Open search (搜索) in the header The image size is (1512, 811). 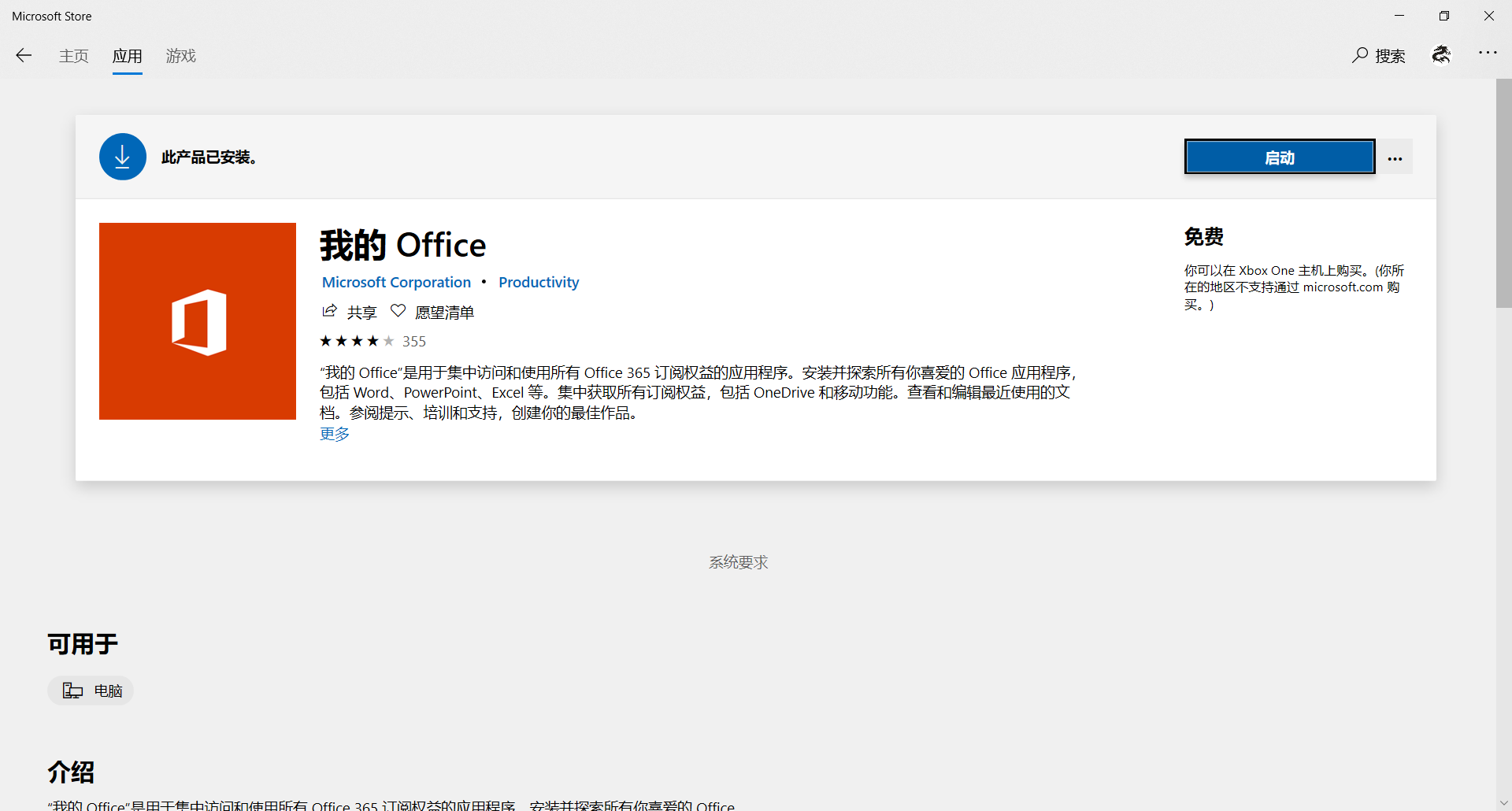tap(1379, 55)
